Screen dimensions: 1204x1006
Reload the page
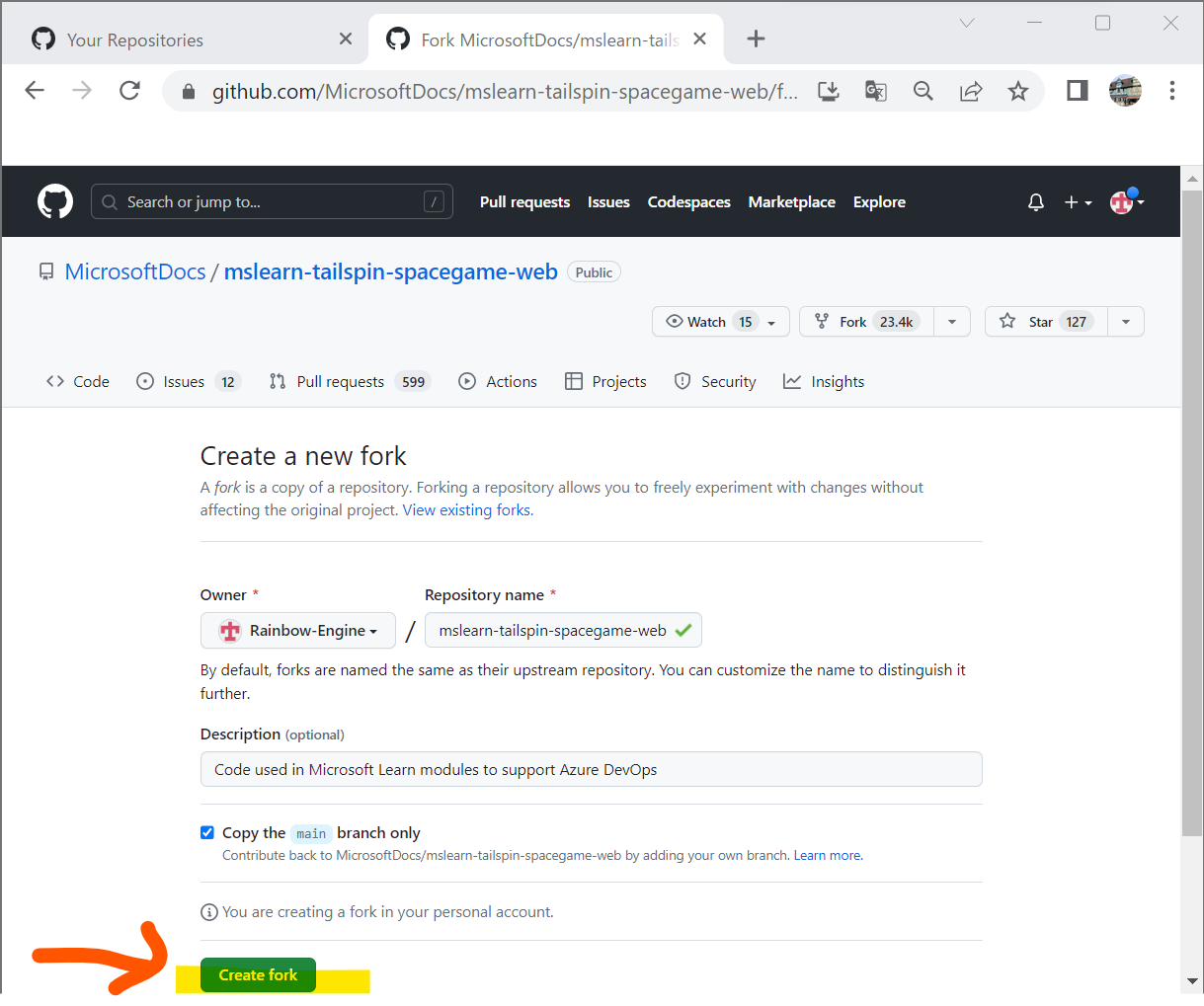[129, 91]
